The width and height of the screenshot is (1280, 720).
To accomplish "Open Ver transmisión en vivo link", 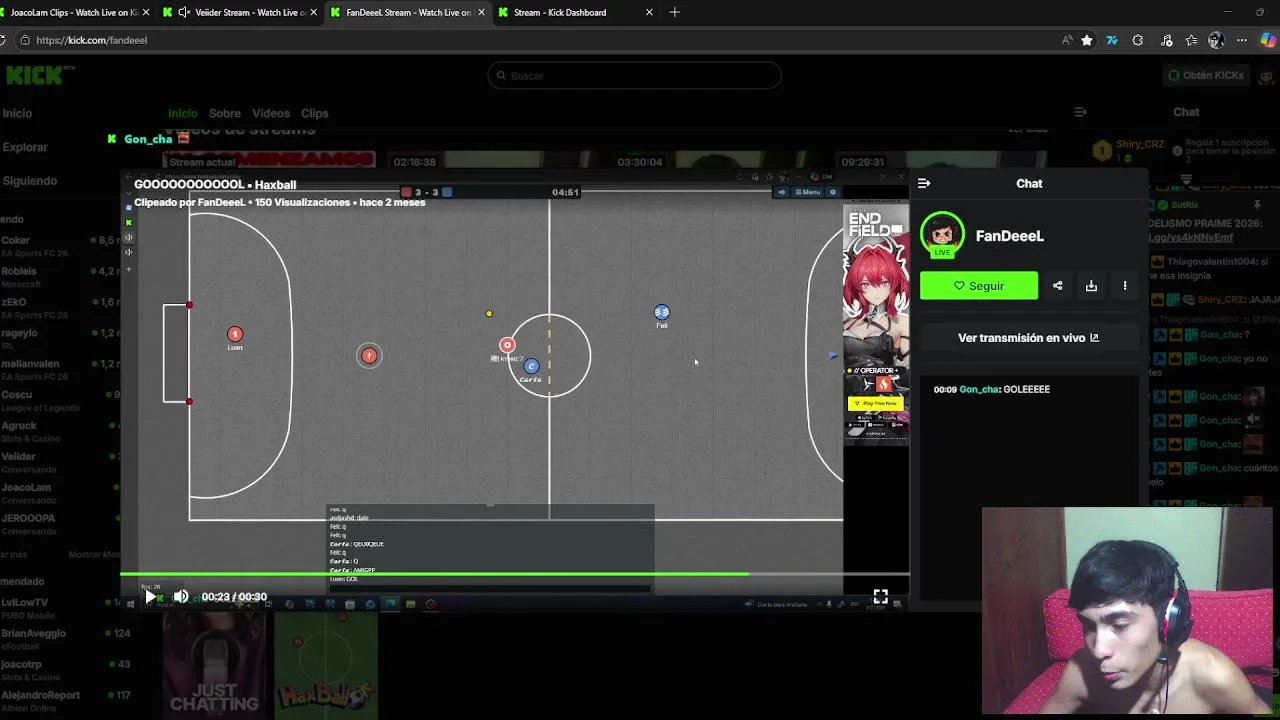I will coord(1028,338).
